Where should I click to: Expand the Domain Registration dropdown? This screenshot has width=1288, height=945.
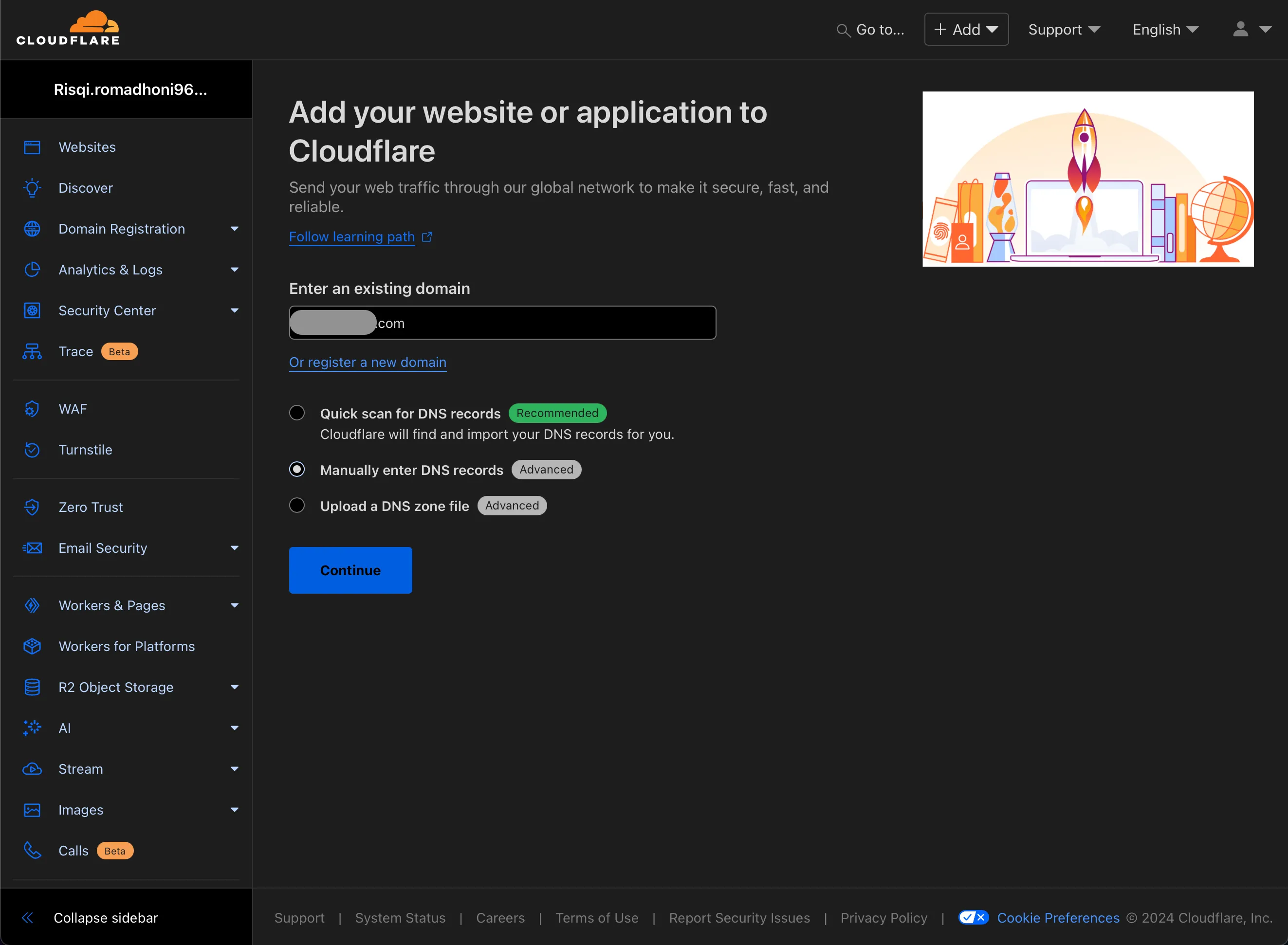(x=233, y=228)
